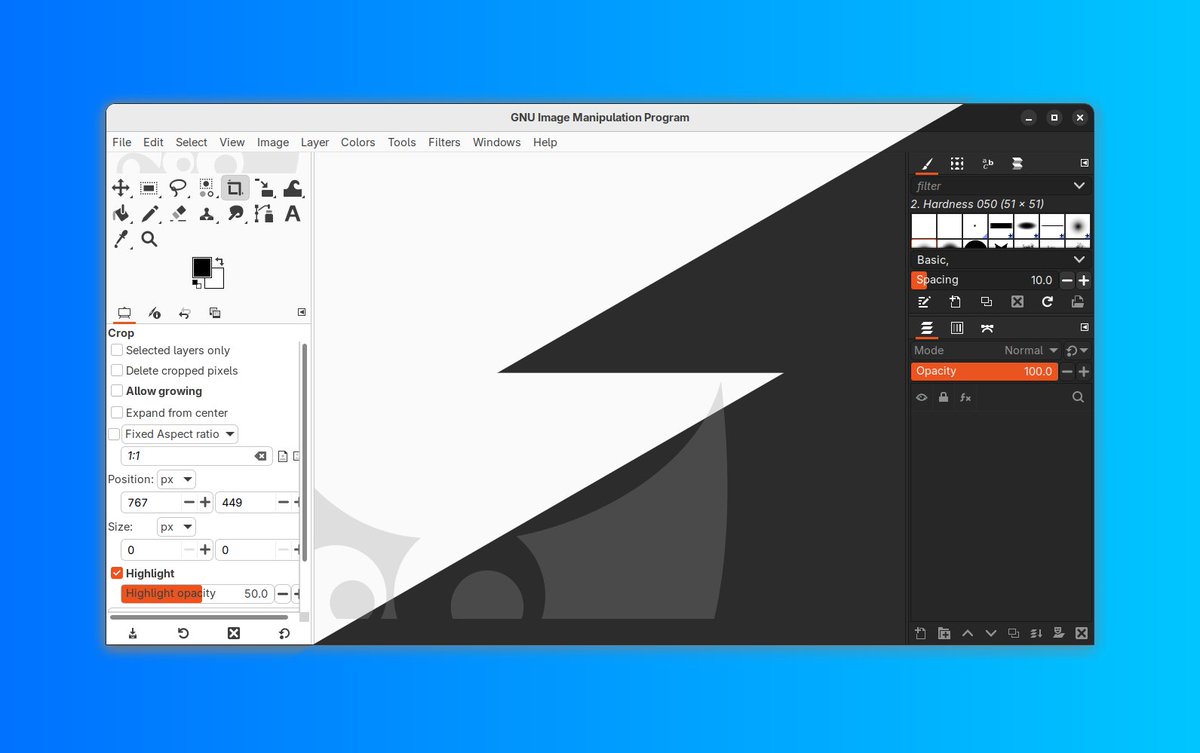Open the File menu

122,142
